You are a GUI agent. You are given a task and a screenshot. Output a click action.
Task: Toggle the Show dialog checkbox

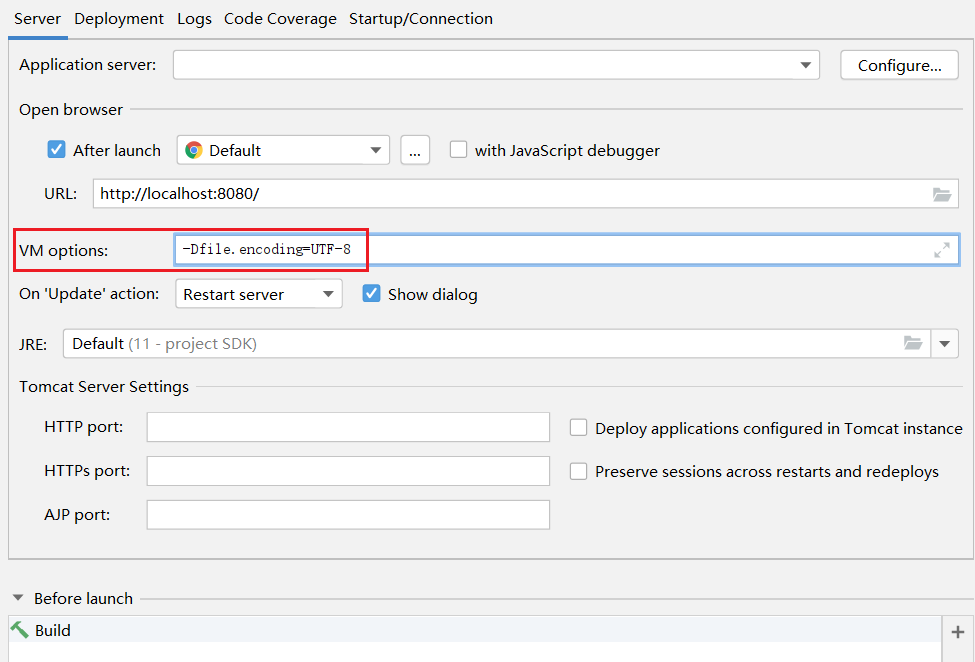click(x=372, y=294)
